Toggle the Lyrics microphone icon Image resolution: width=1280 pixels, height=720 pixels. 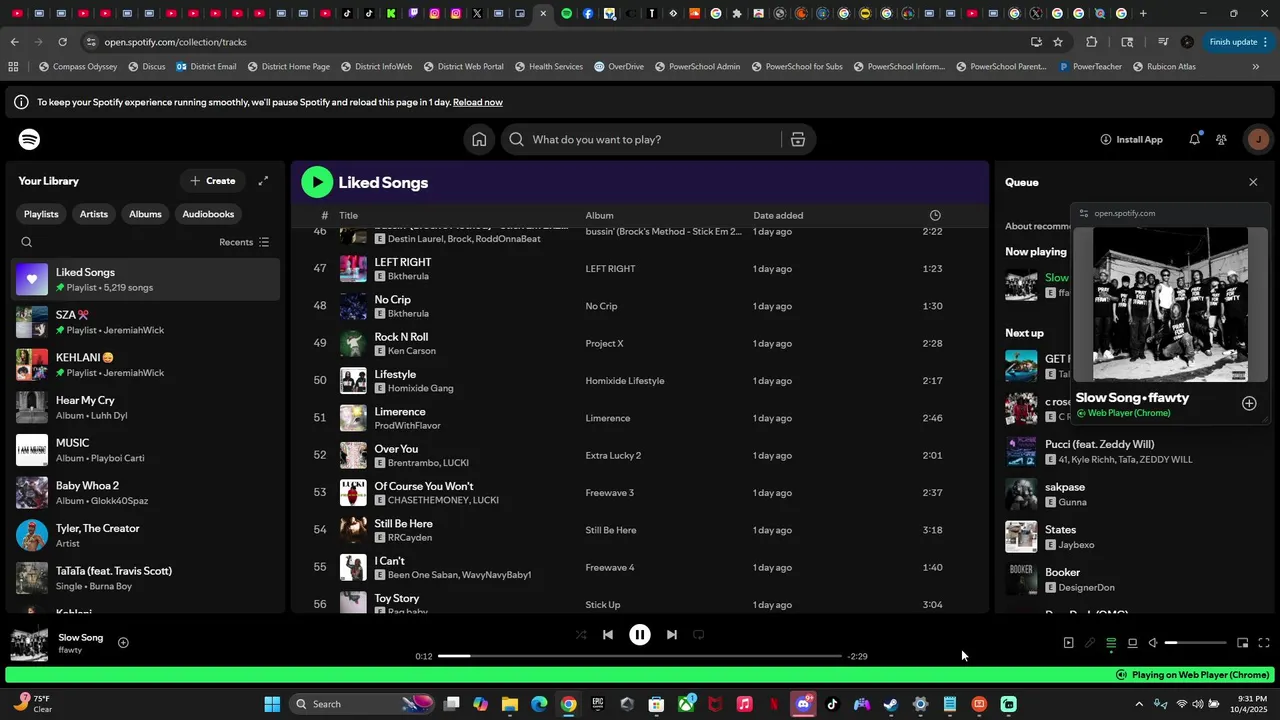(x=1090, y=643)
